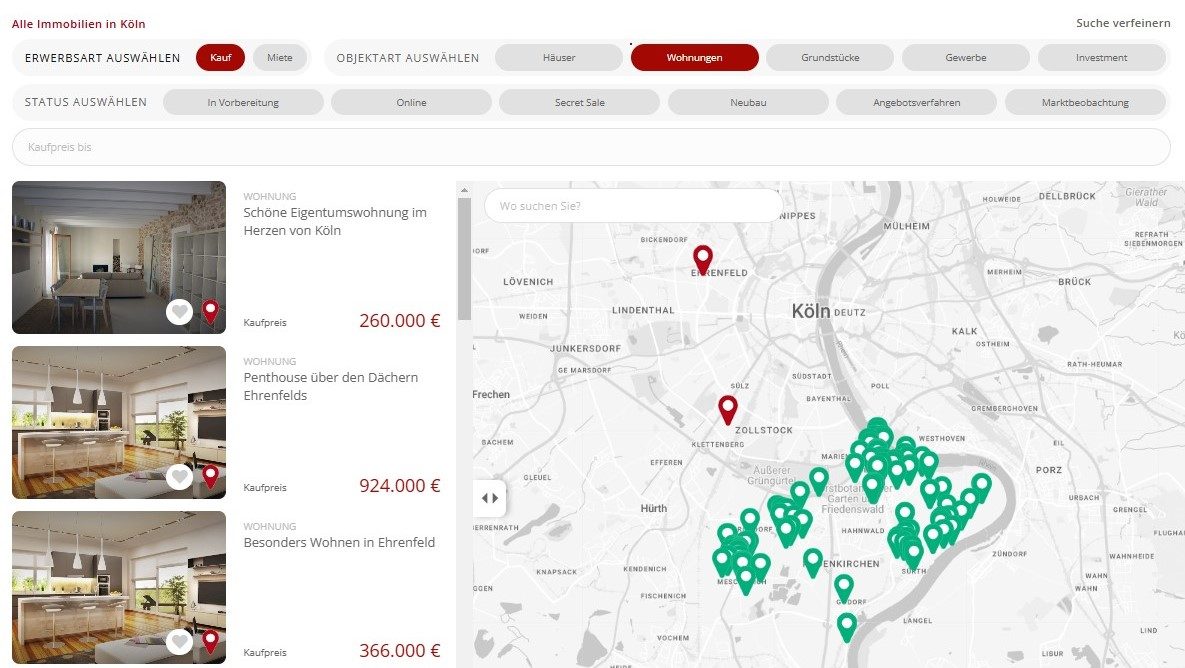This screenshot has width=1185, height=668.
Task: Select Kauf acquisition type
Action: (x=221, y=57)
